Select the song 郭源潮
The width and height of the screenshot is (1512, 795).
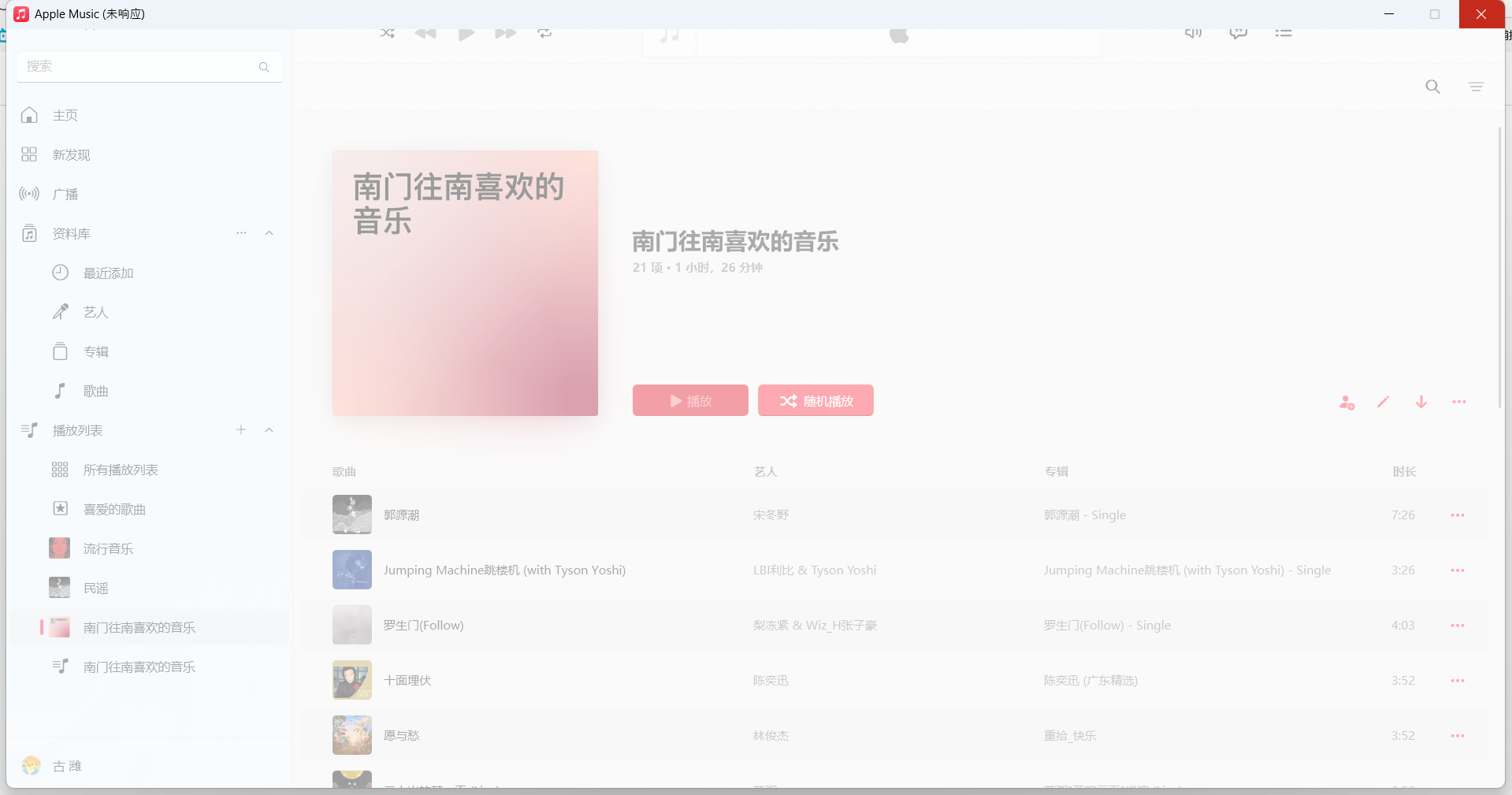coord(401,515)
